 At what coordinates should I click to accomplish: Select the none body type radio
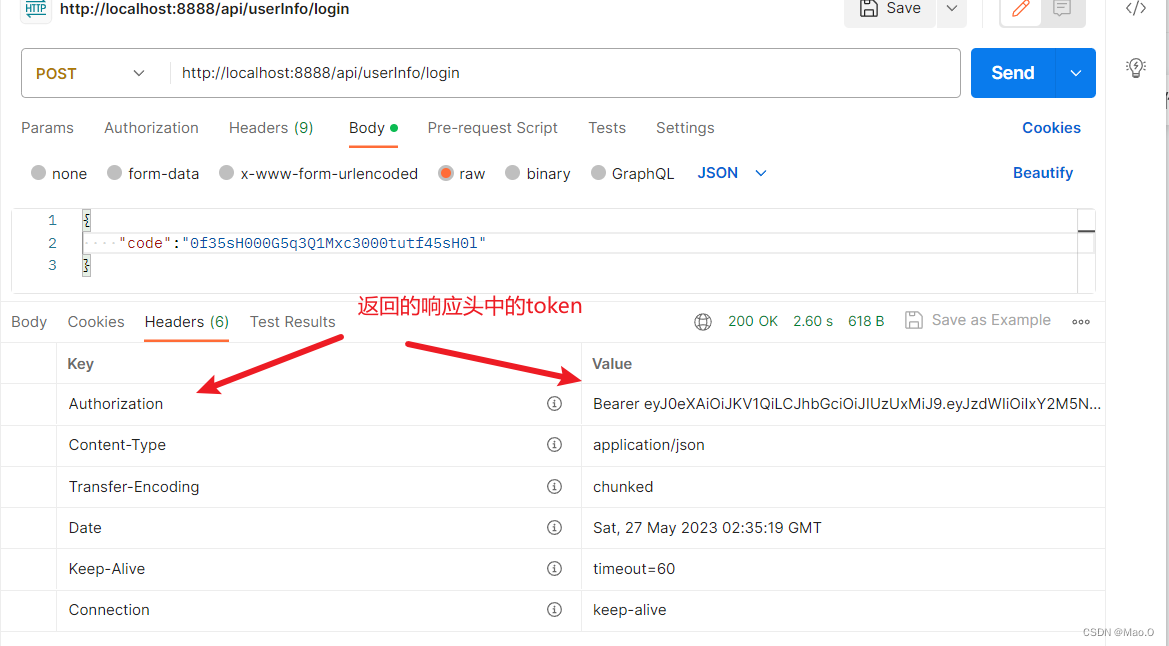[38, 173]
